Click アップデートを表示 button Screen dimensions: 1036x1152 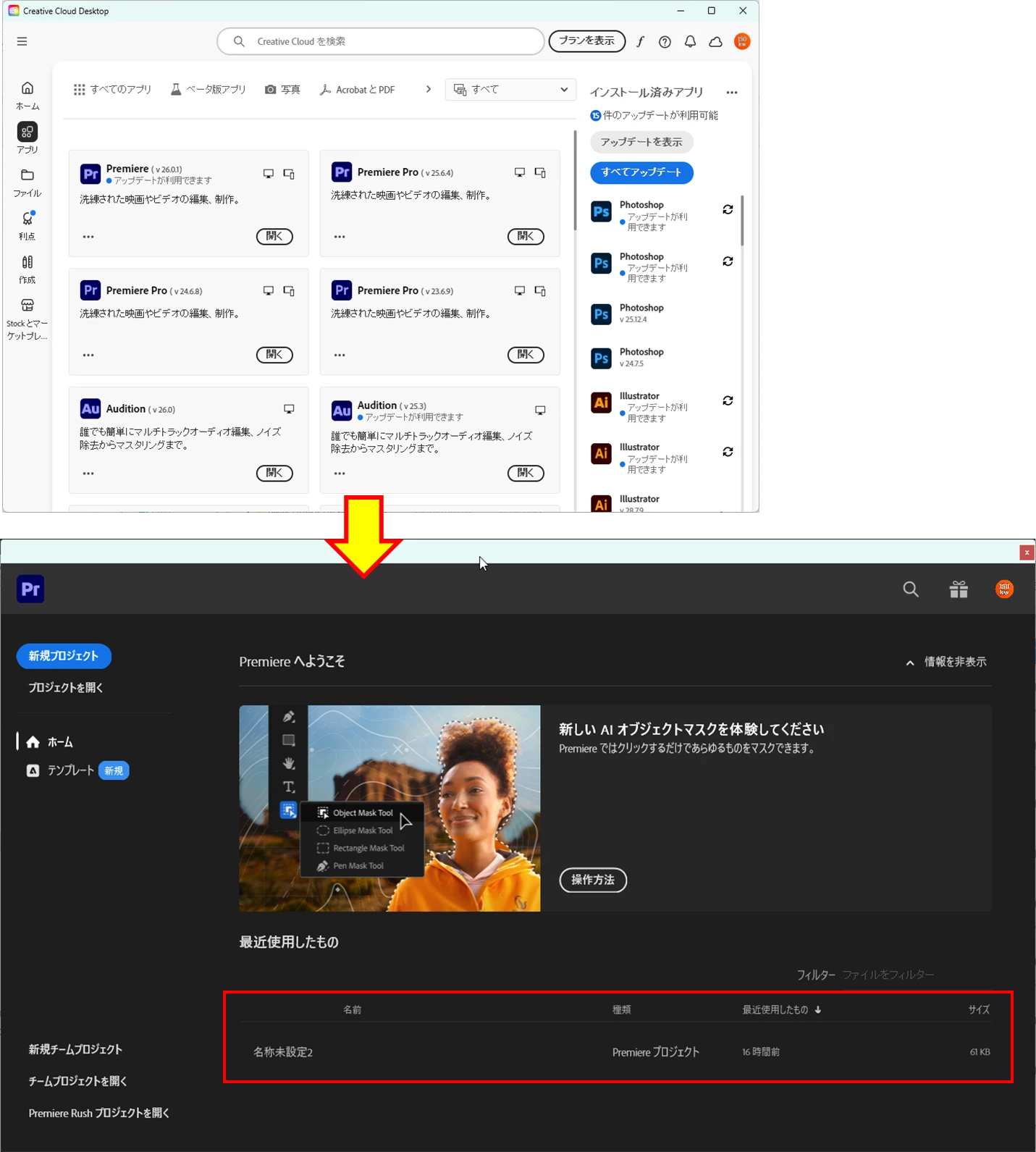click(641, 142)
